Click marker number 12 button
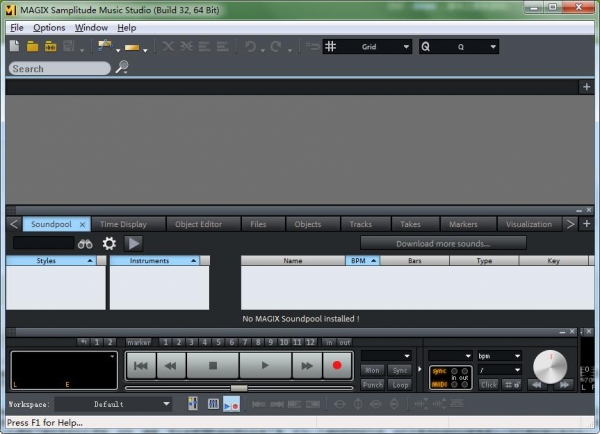The image size is (600, 434). click(310, 342)
